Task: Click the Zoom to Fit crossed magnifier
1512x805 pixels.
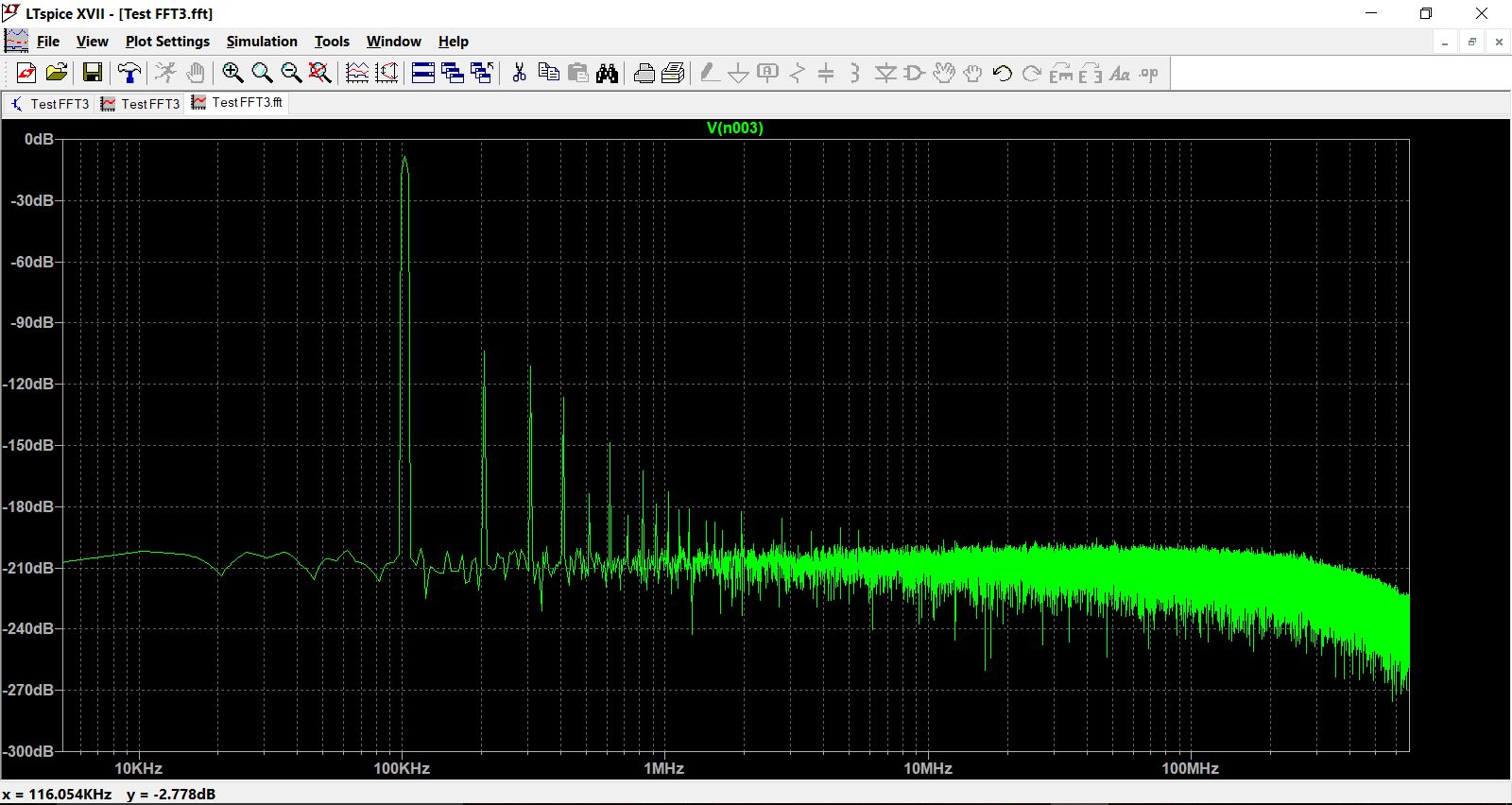Action: [x=320, y=73]
